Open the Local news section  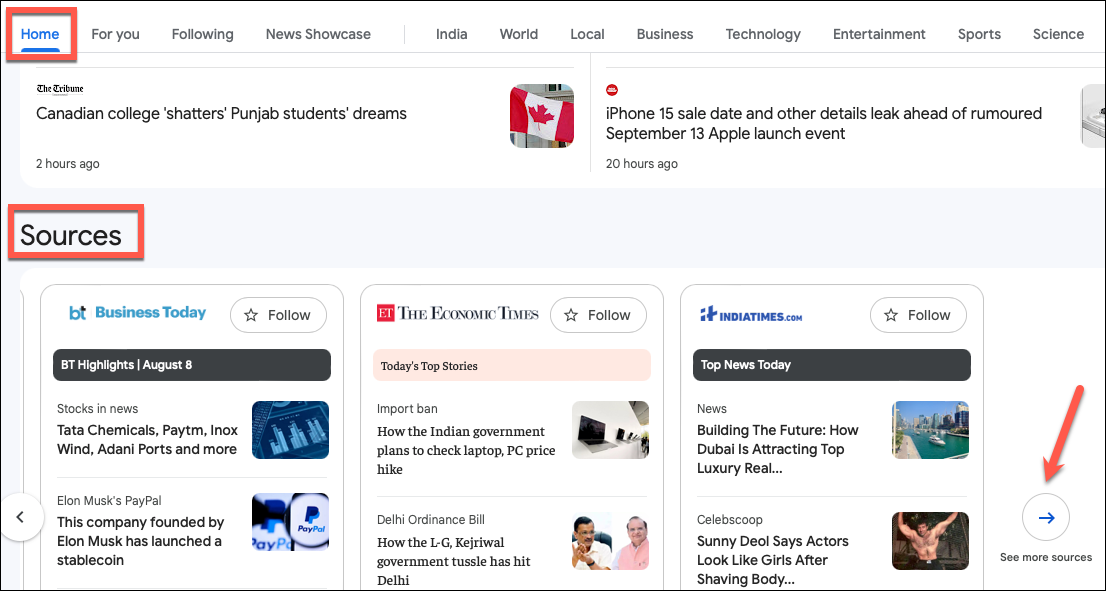587,34
